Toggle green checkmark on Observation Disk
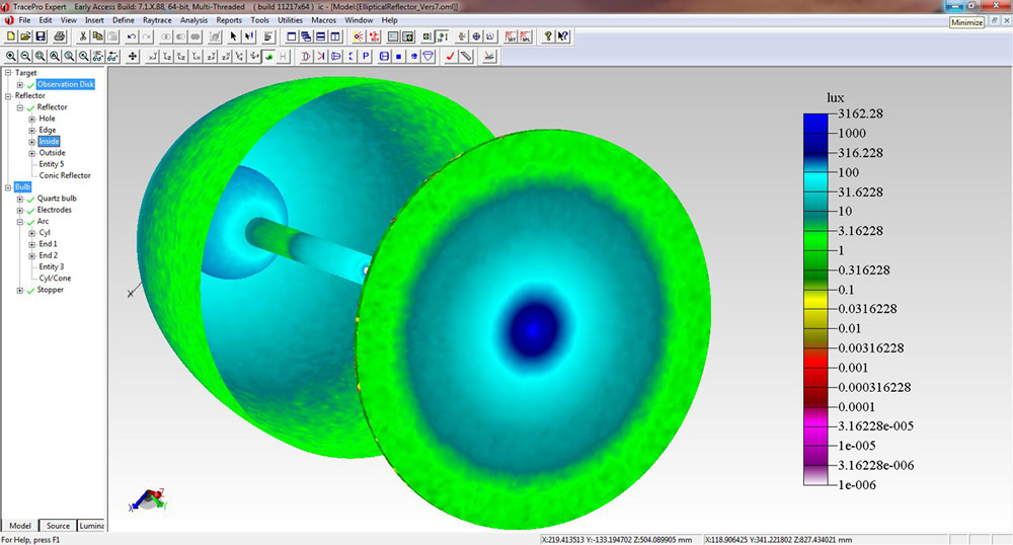 click(x=30, y=85)
